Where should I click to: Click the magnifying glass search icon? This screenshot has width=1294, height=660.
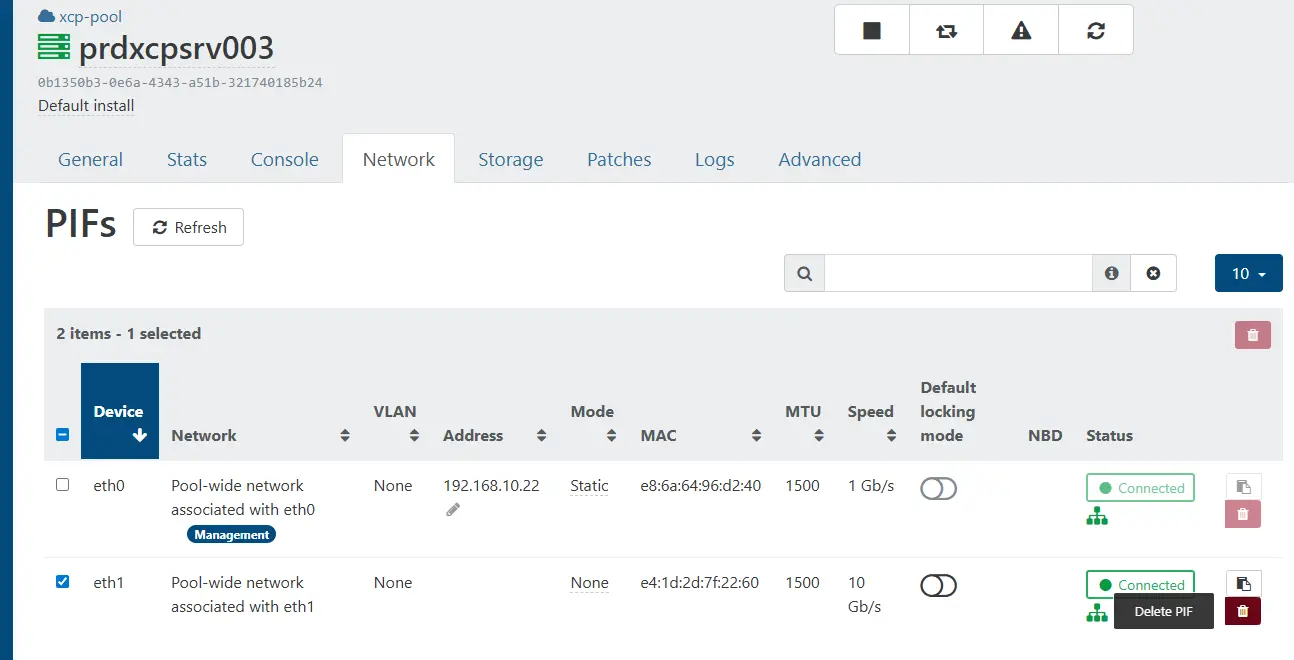click(804, 272)
